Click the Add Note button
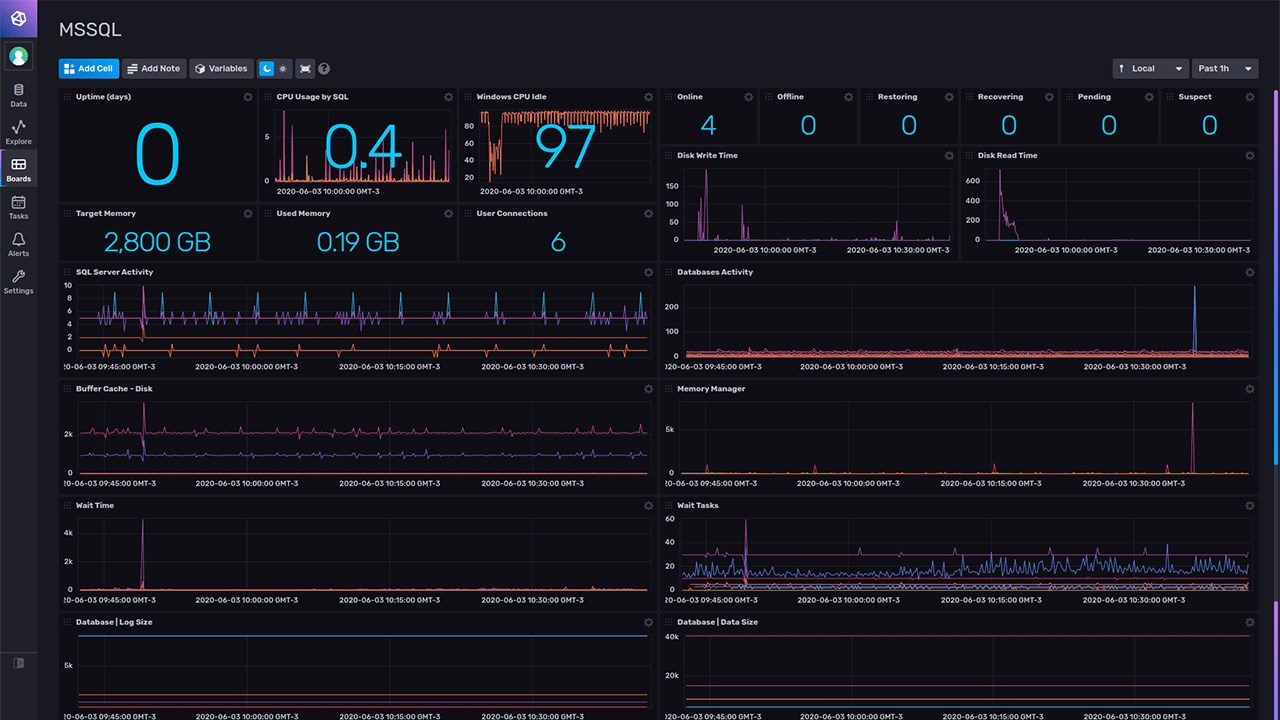Image resolution: width=1280 pixels, height=720 pixels. coord(154,69)
